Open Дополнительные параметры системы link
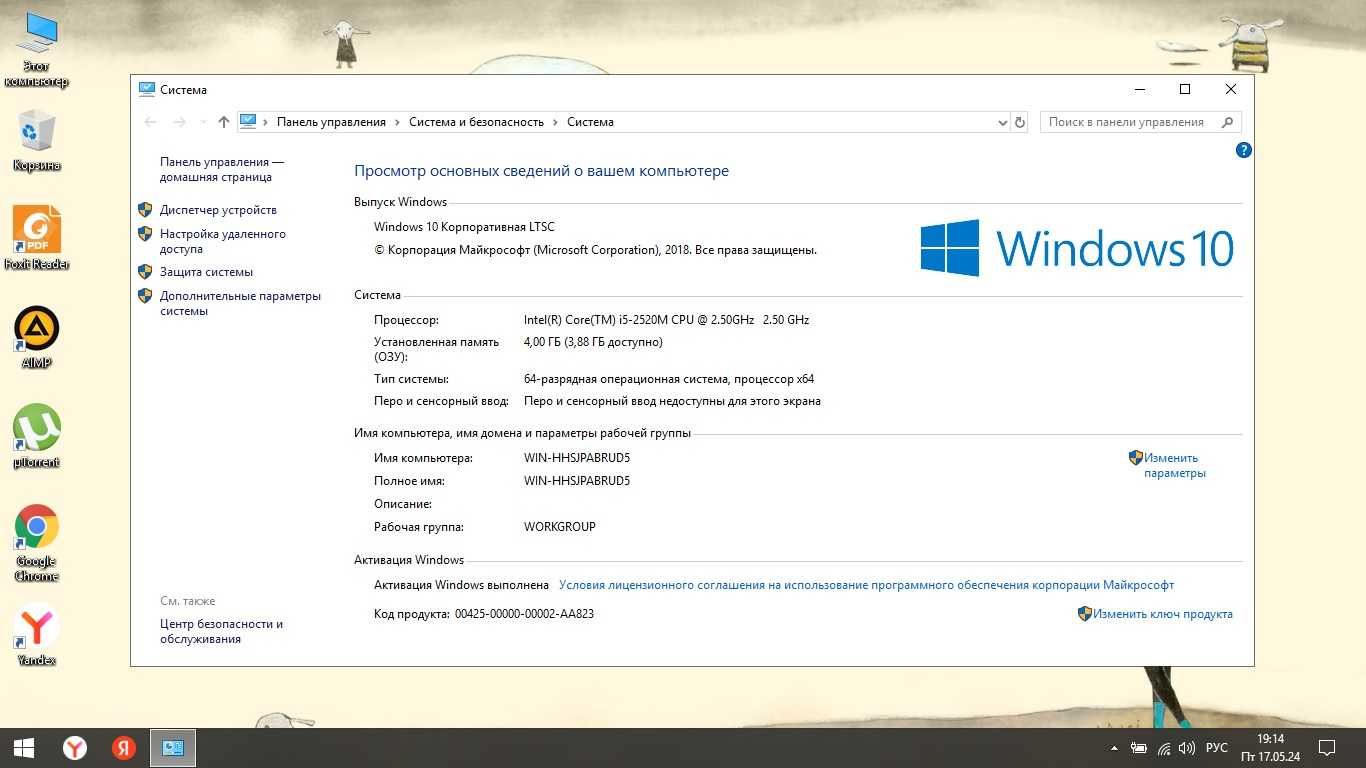 click(240, 303)
